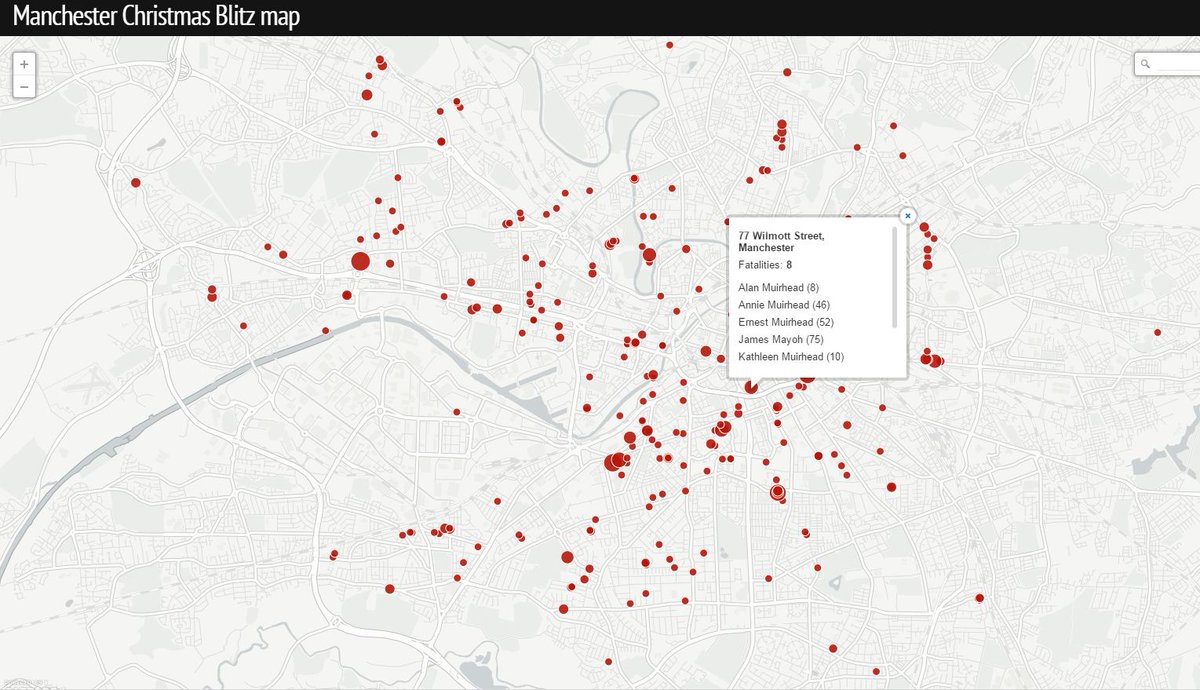The image size is (1200, 690).
Task: Select the largest red marker on the west side
Action: tap(362, 259)
